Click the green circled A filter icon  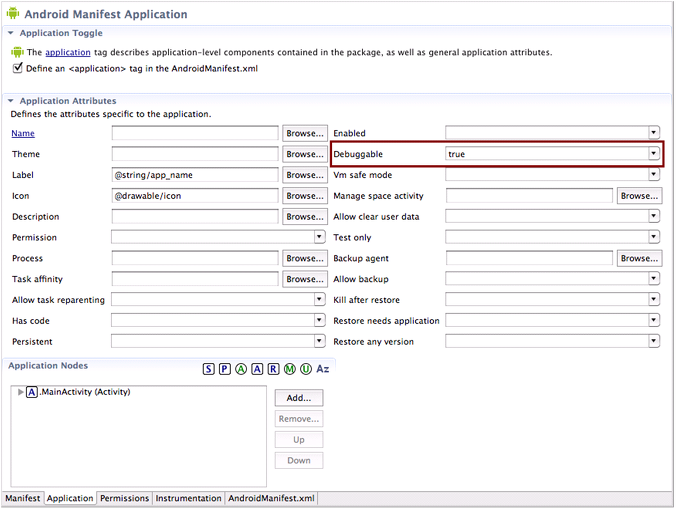[x=241, y=369]
